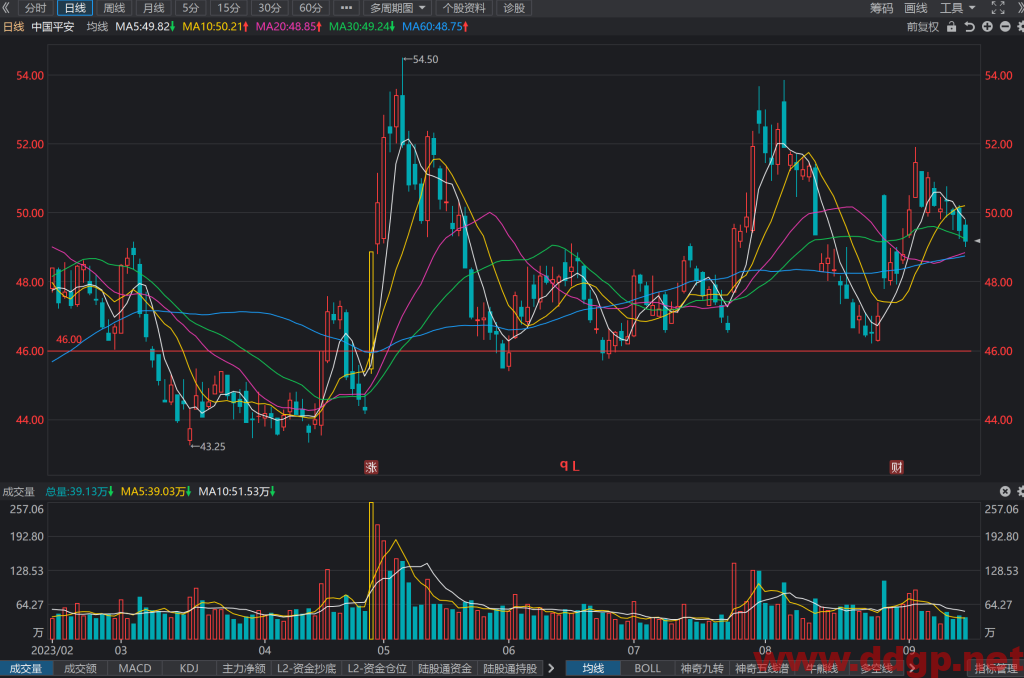Switch to the 60分 period
The width and height of the screenshot is (1024, 678).
tap(311, 8)
